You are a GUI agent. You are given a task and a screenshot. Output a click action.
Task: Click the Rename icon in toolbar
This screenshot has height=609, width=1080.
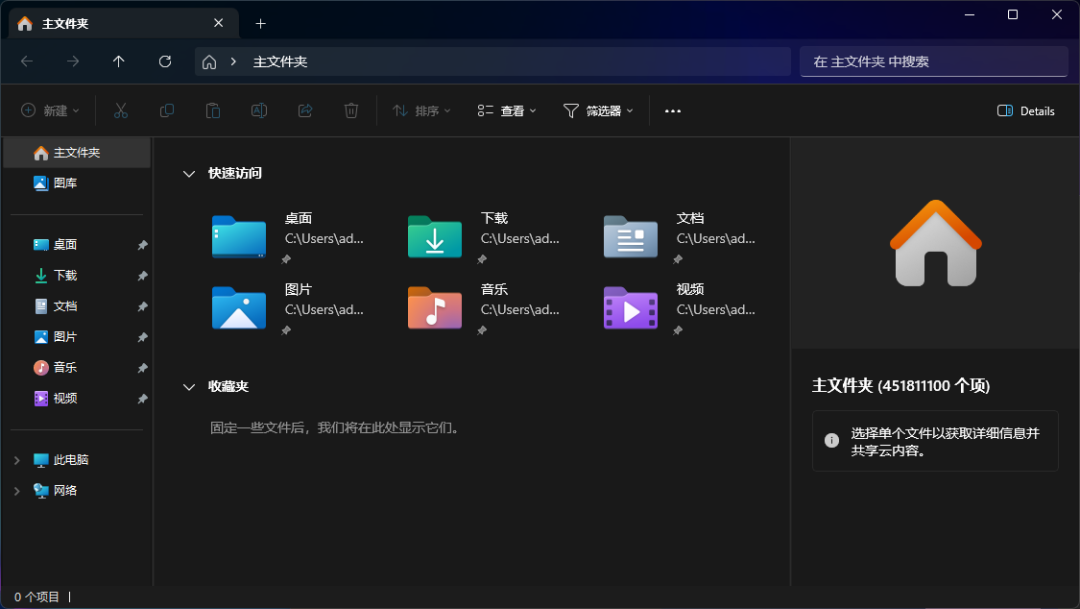pos(259,111)
